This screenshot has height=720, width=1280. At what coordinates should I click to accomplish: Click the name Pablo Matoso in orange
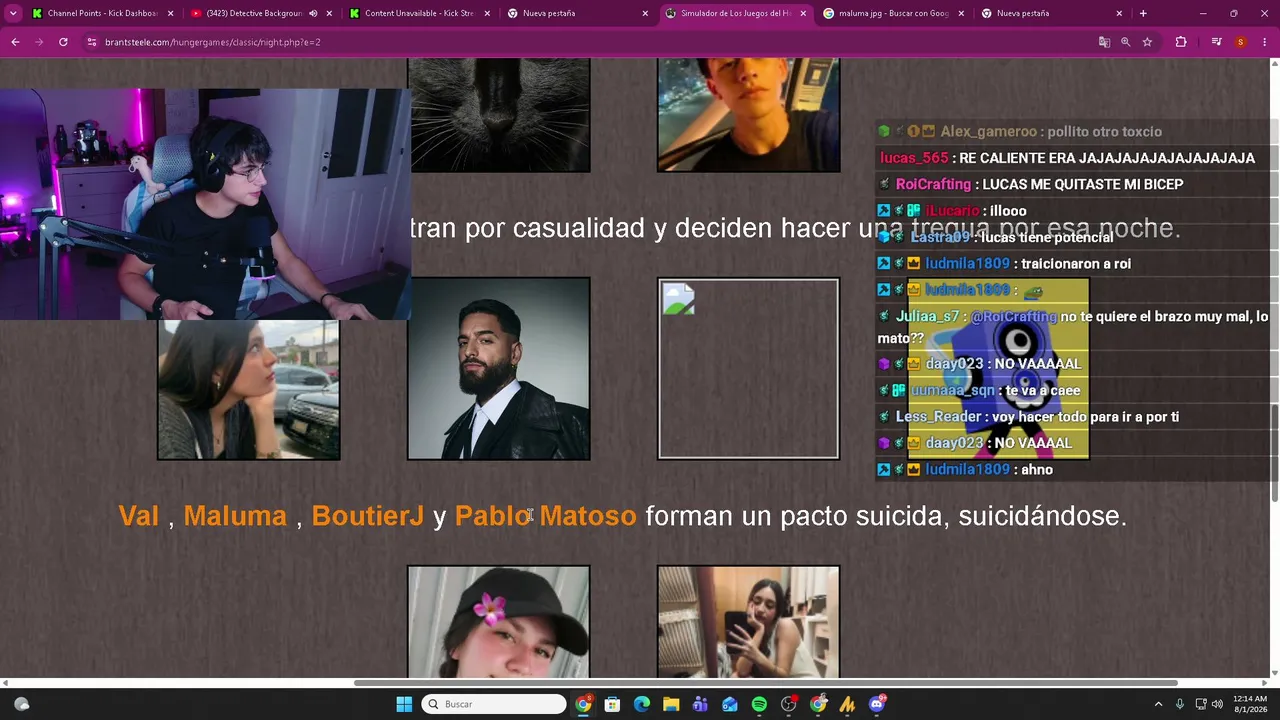tap(545, 516)
